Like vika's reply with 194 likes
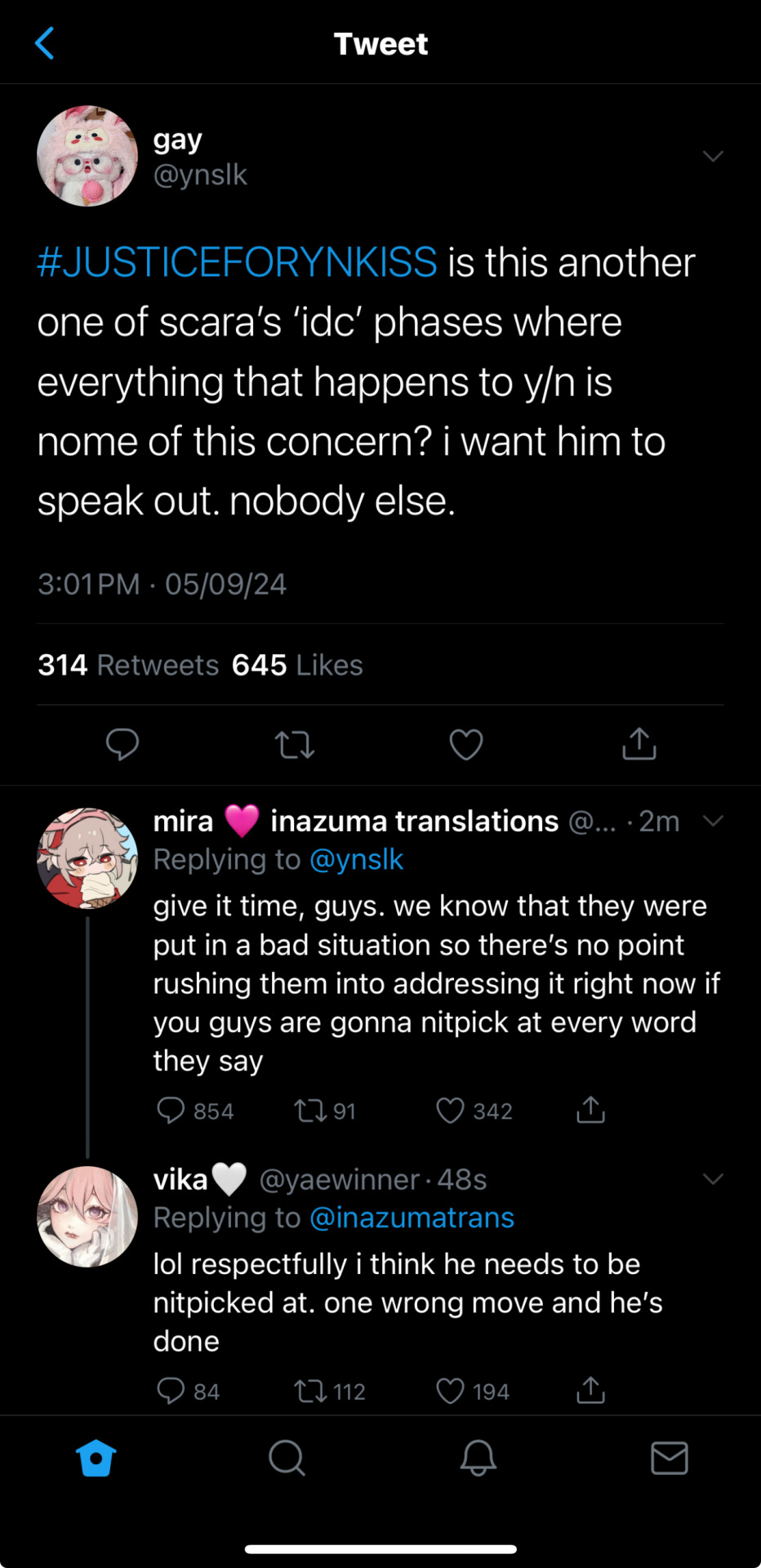 click(450, 1391)
